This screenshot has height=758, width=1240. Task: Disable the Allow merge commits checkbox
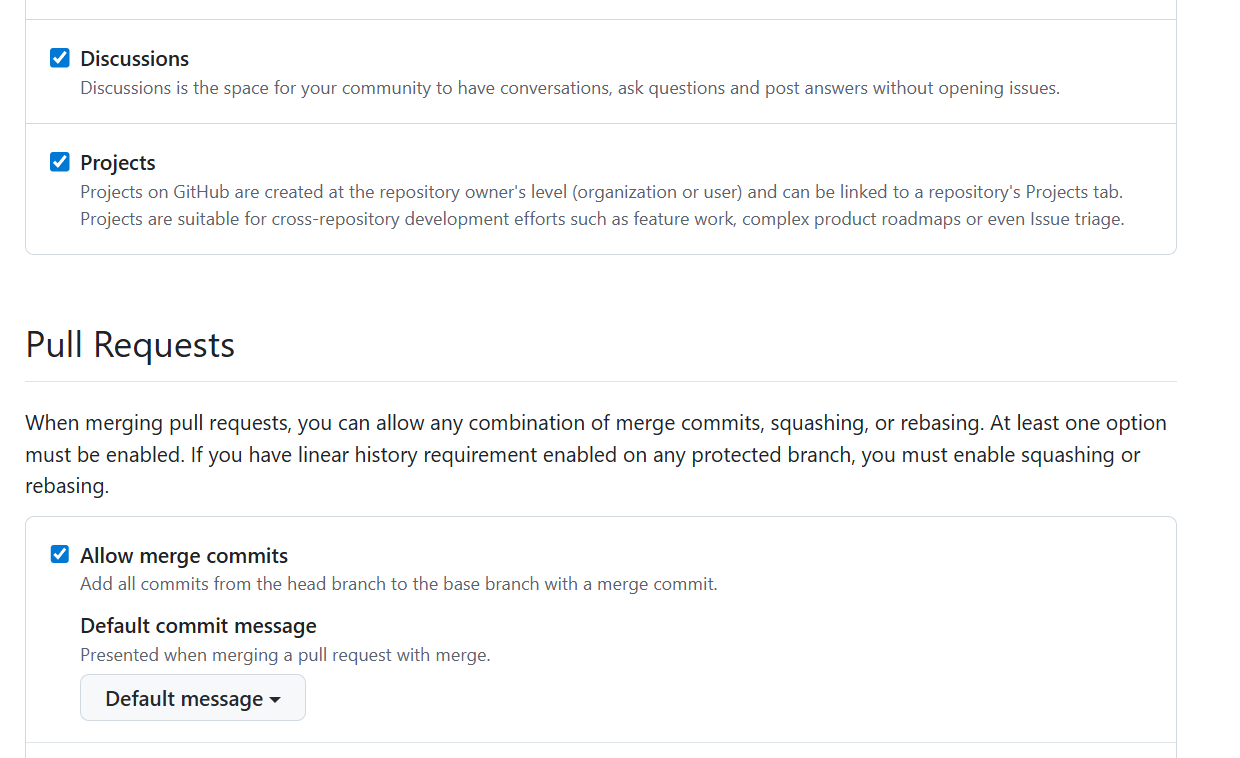pos(60,554)
